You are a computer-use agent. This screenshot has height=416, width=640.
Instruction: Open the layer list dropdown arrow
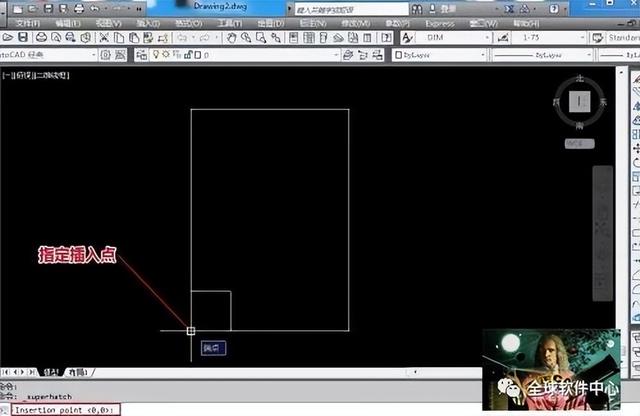(x=336, y=55)
